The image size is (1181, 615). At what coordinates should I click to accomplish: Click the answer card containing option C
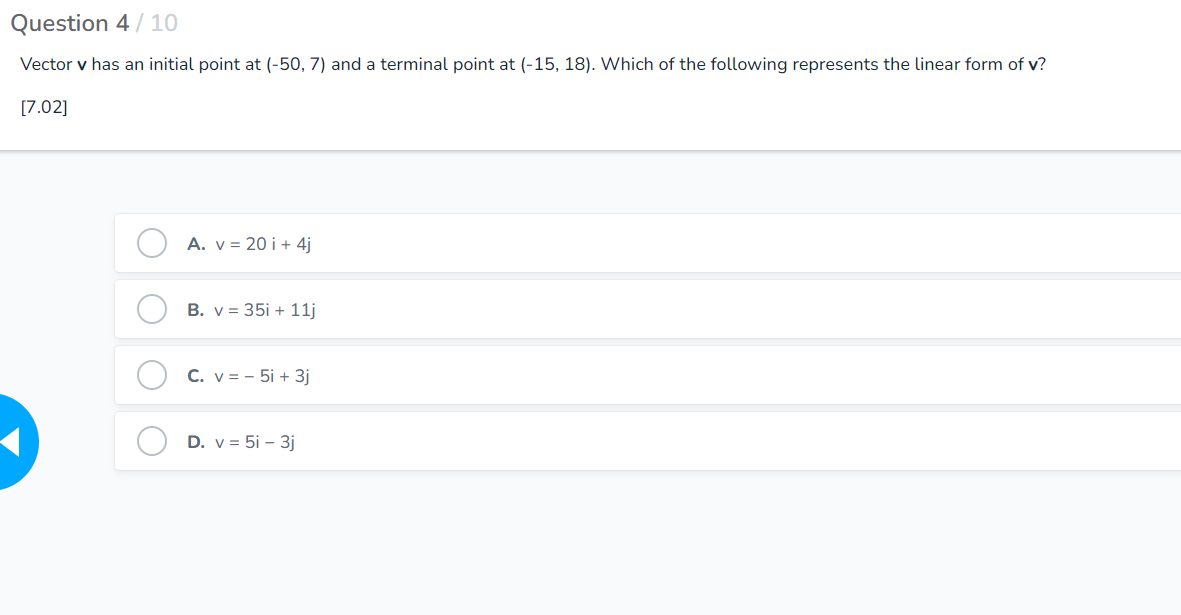pos(600,375)
